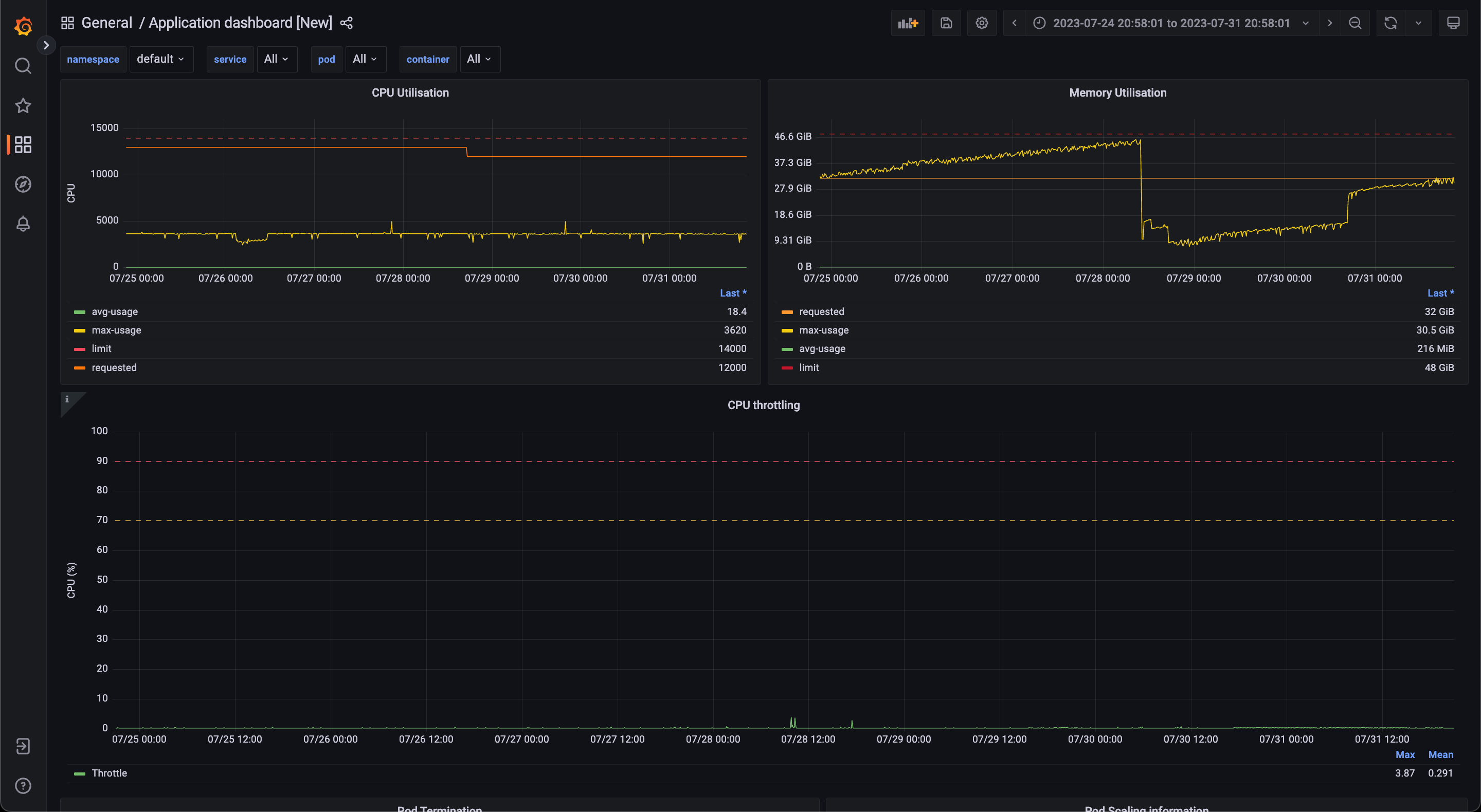Toggle Throttle series in CPU throttling legend
This screenshot has height=812, width=1481.
[109, 773]
